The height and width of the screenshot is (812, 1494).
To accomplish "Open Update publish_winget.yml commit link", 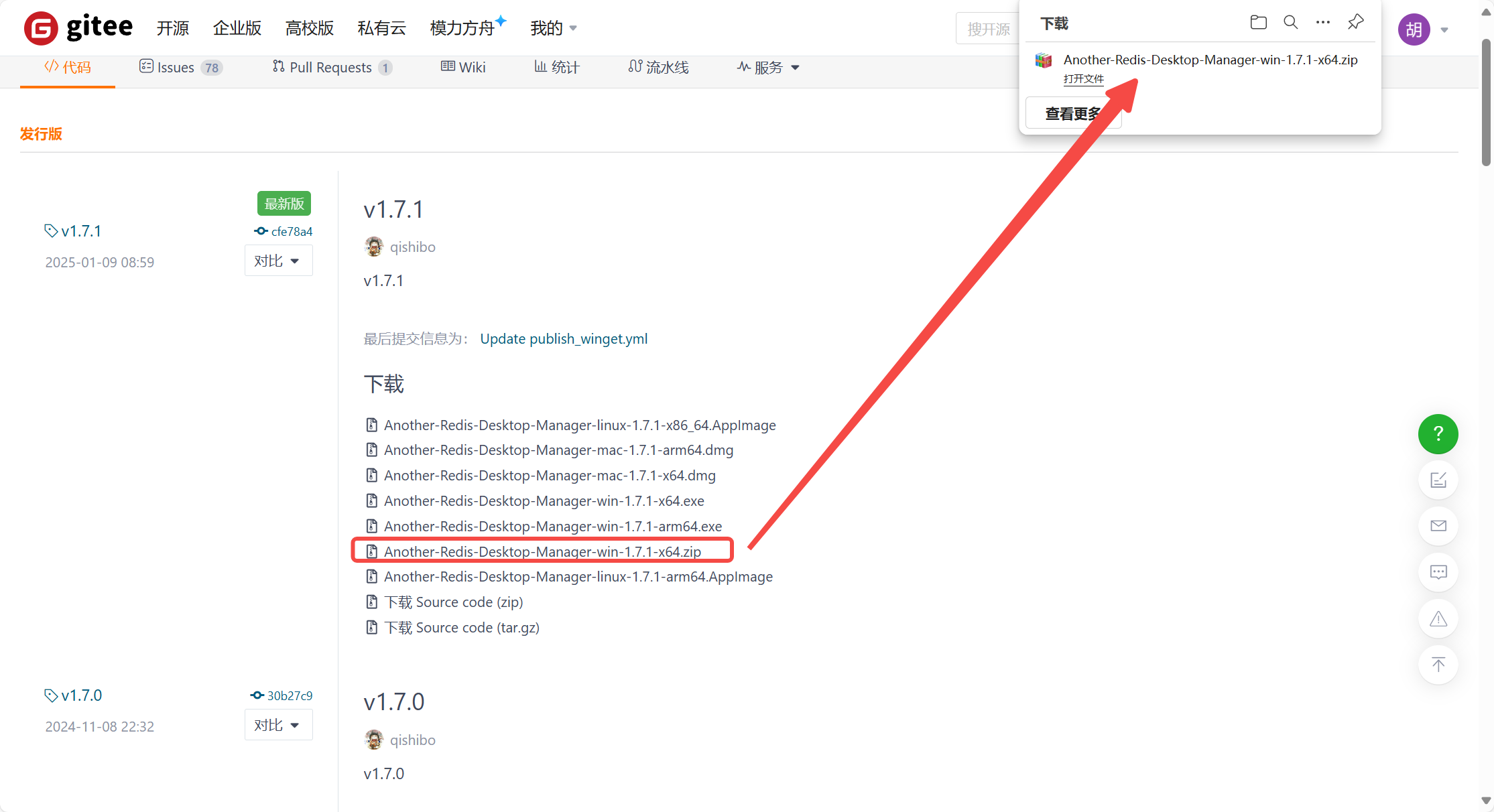I will click(x=564, y=339).
